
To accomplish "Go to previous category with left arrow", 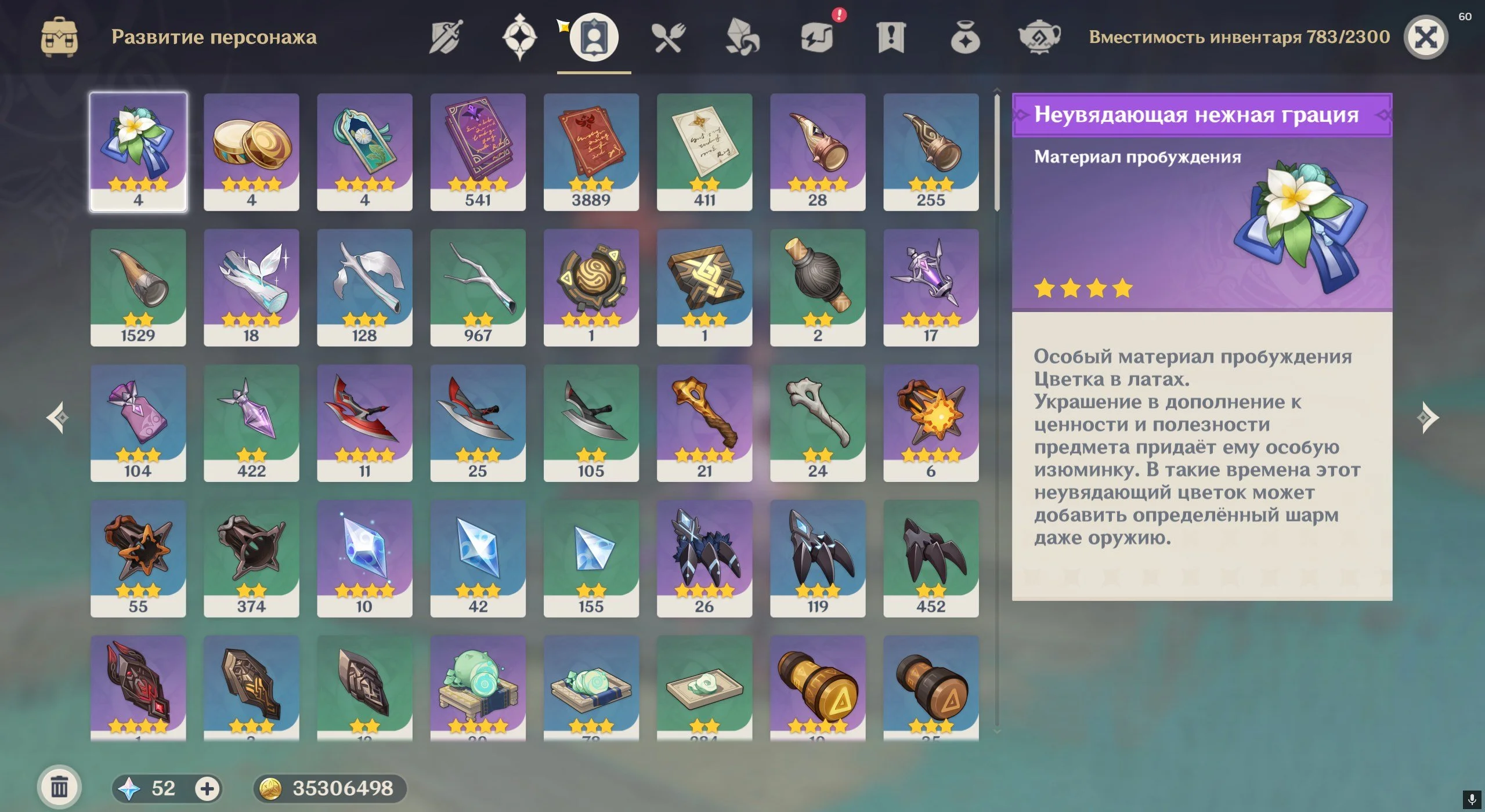I will coord(57,417).
